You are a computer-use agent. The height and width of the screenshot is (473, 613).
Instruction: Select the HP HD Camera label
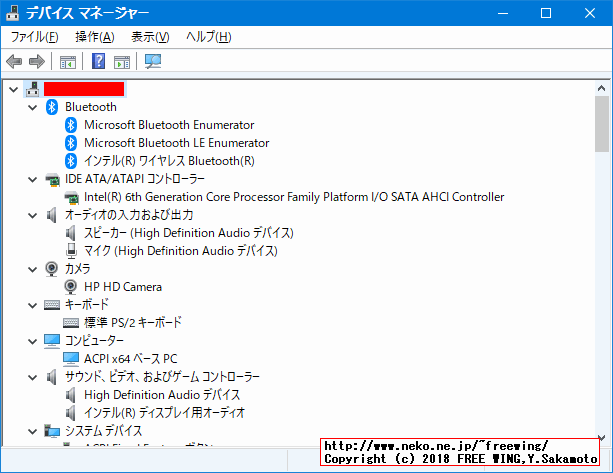(x=123, y=287)
